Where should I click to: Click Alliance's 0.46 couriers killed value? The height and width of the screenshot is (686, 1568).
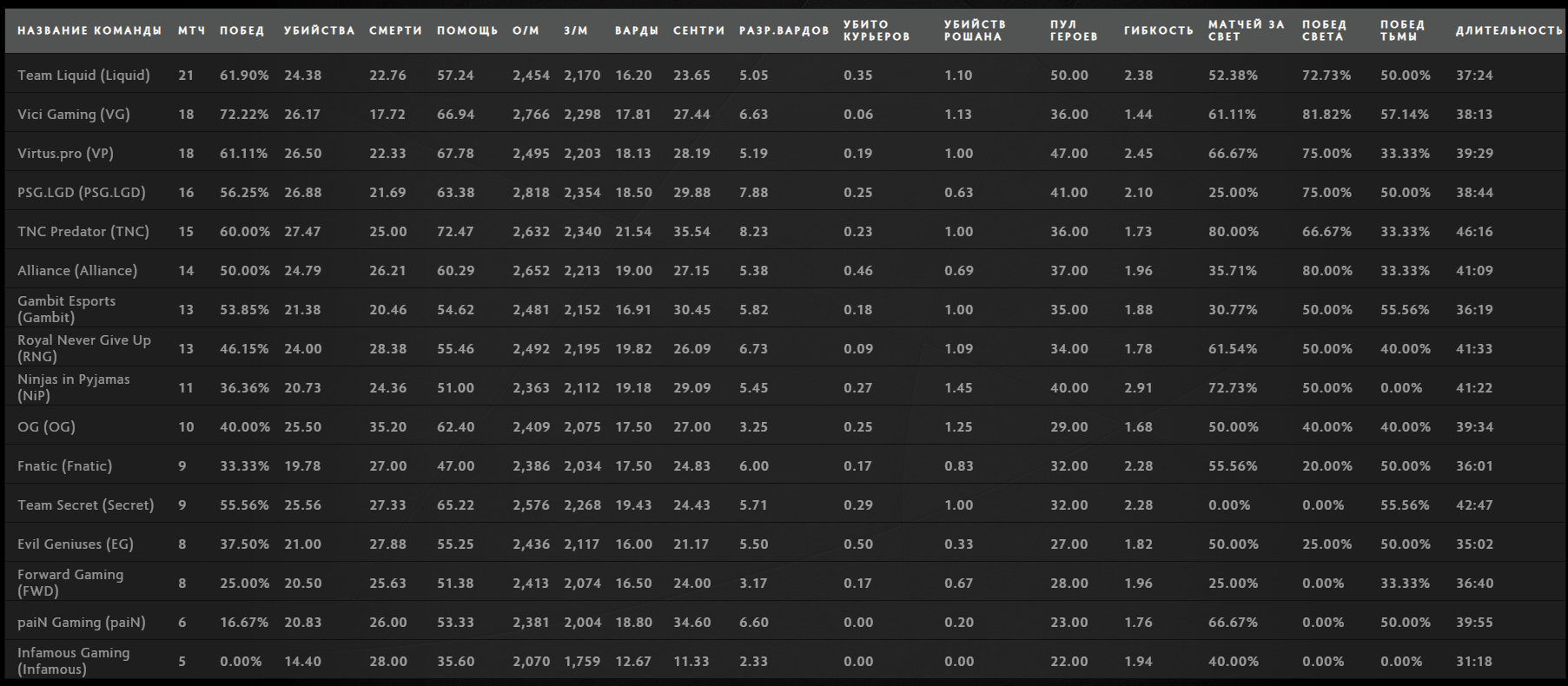(858, 271)
